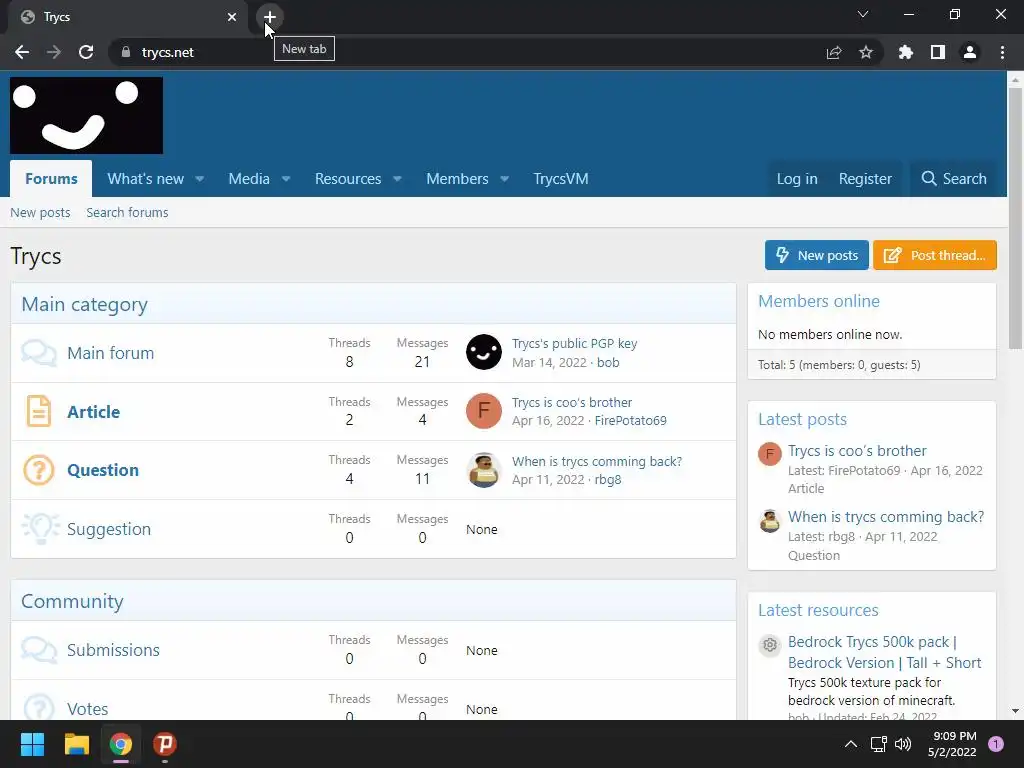Click the blue New posts button

pos(816,255)
